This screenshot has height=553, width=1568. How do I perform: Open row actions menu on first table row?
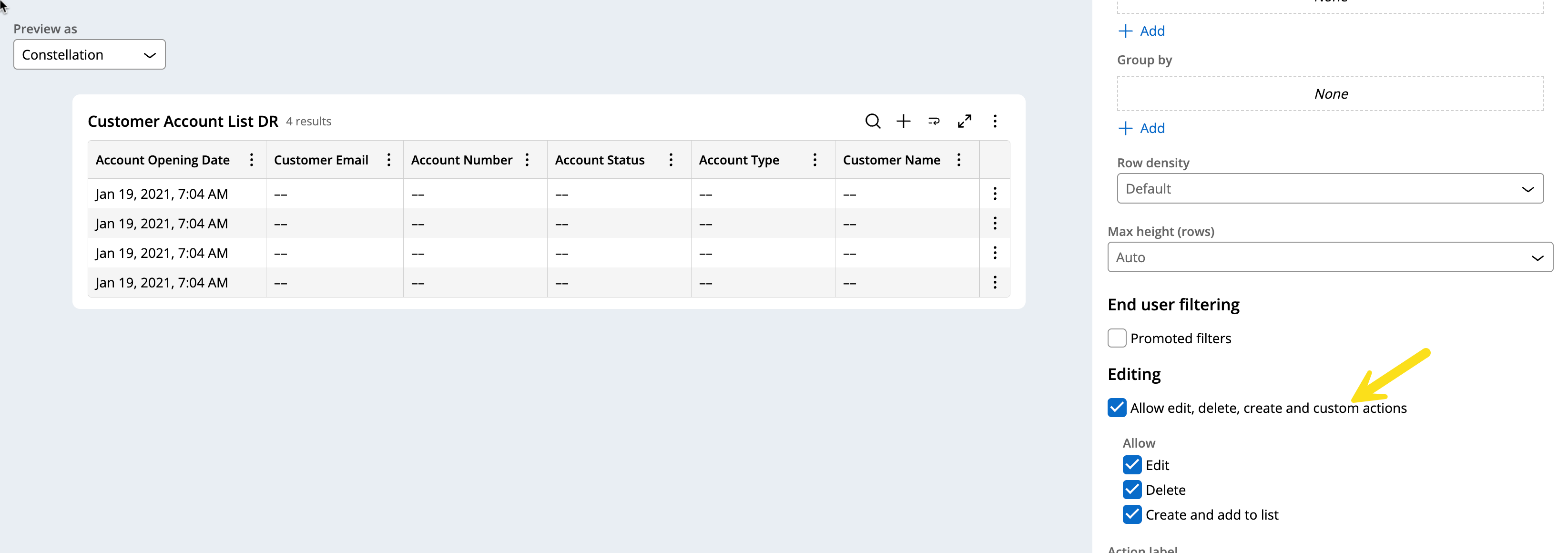pyautogui.click(x=995, y=194)
